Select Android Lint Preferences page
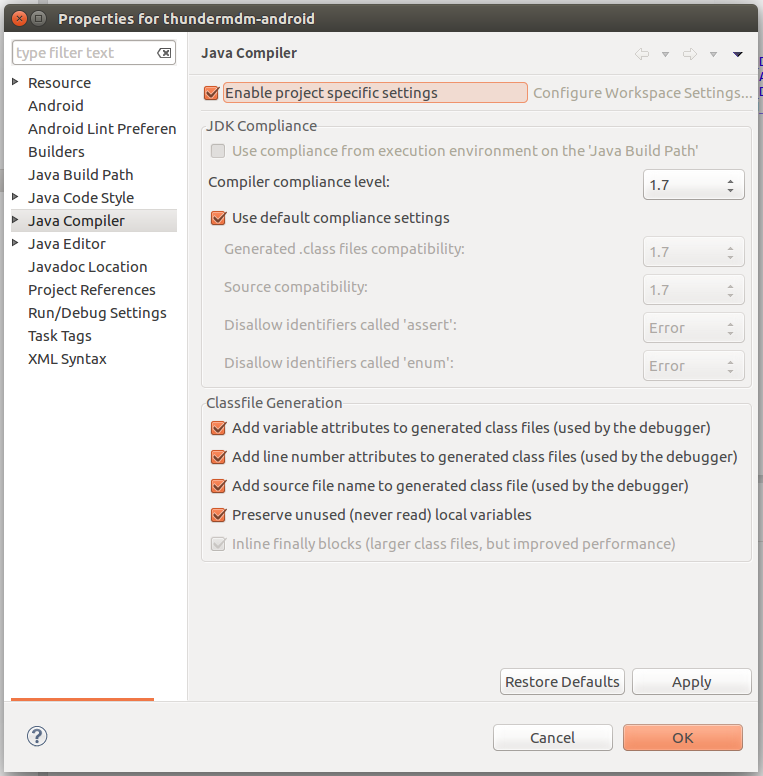Image resolution: width=763 pixels, height=776 pixels. click(102, 129)
